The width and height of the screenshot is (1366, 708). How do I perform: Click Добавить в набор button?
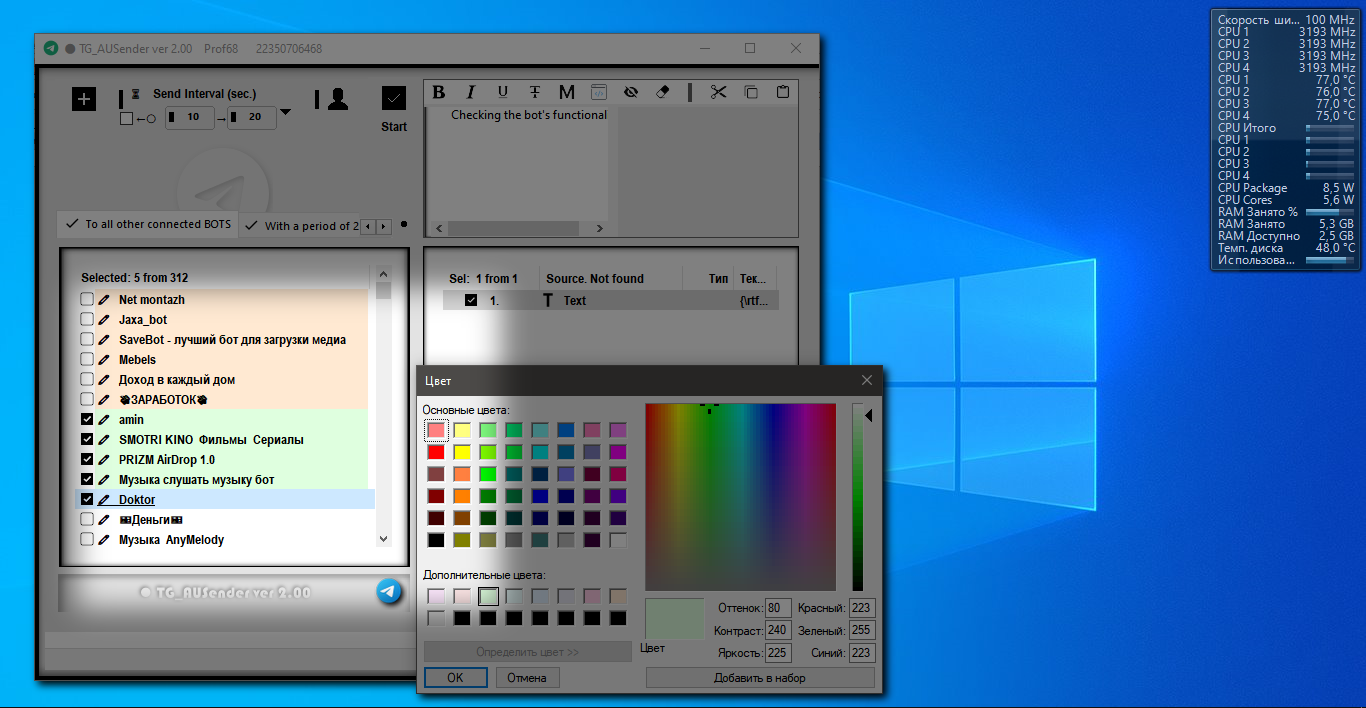coord(760,677)
